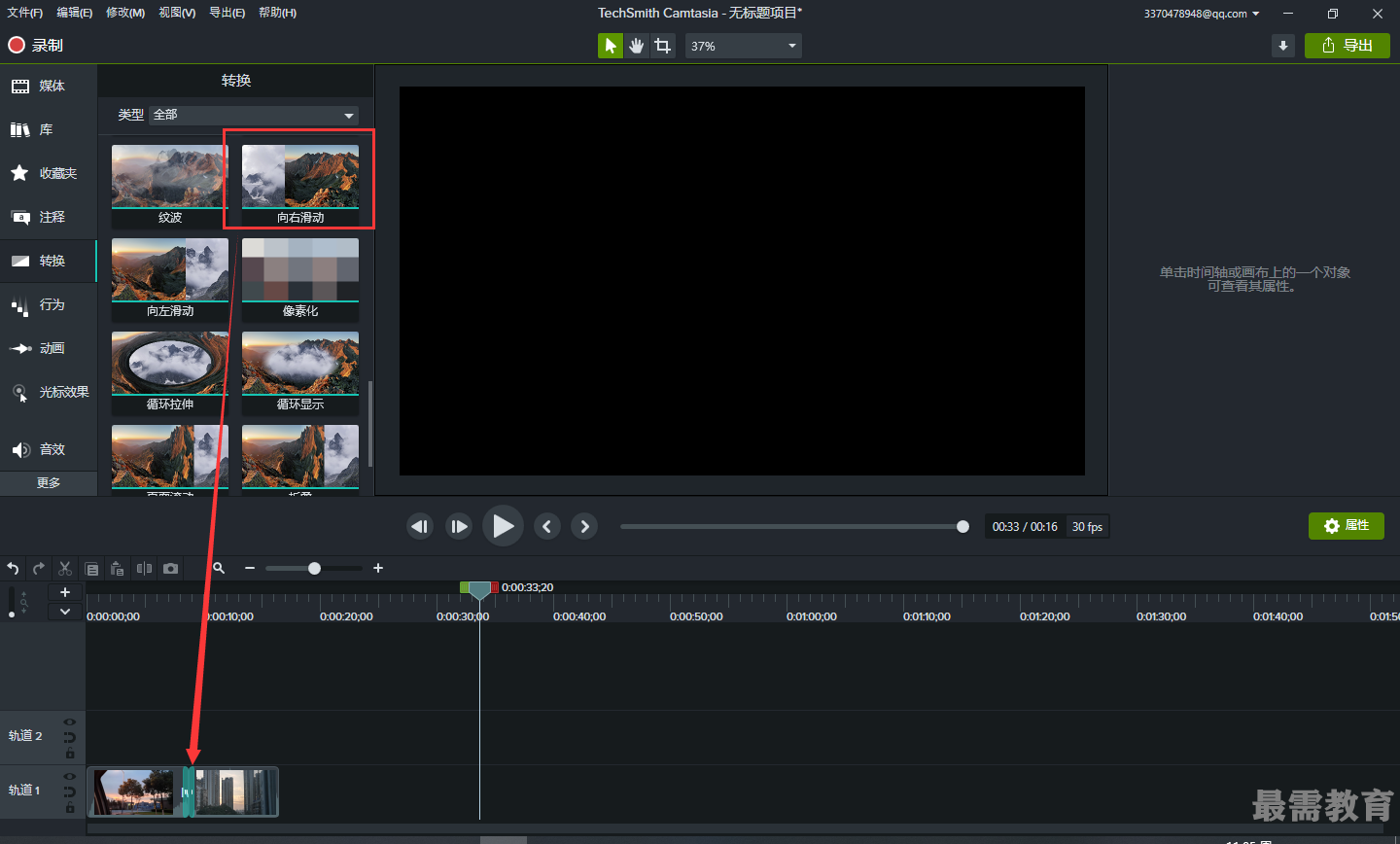Open the 37% canvas zoom dropdown

coord(744,46)
